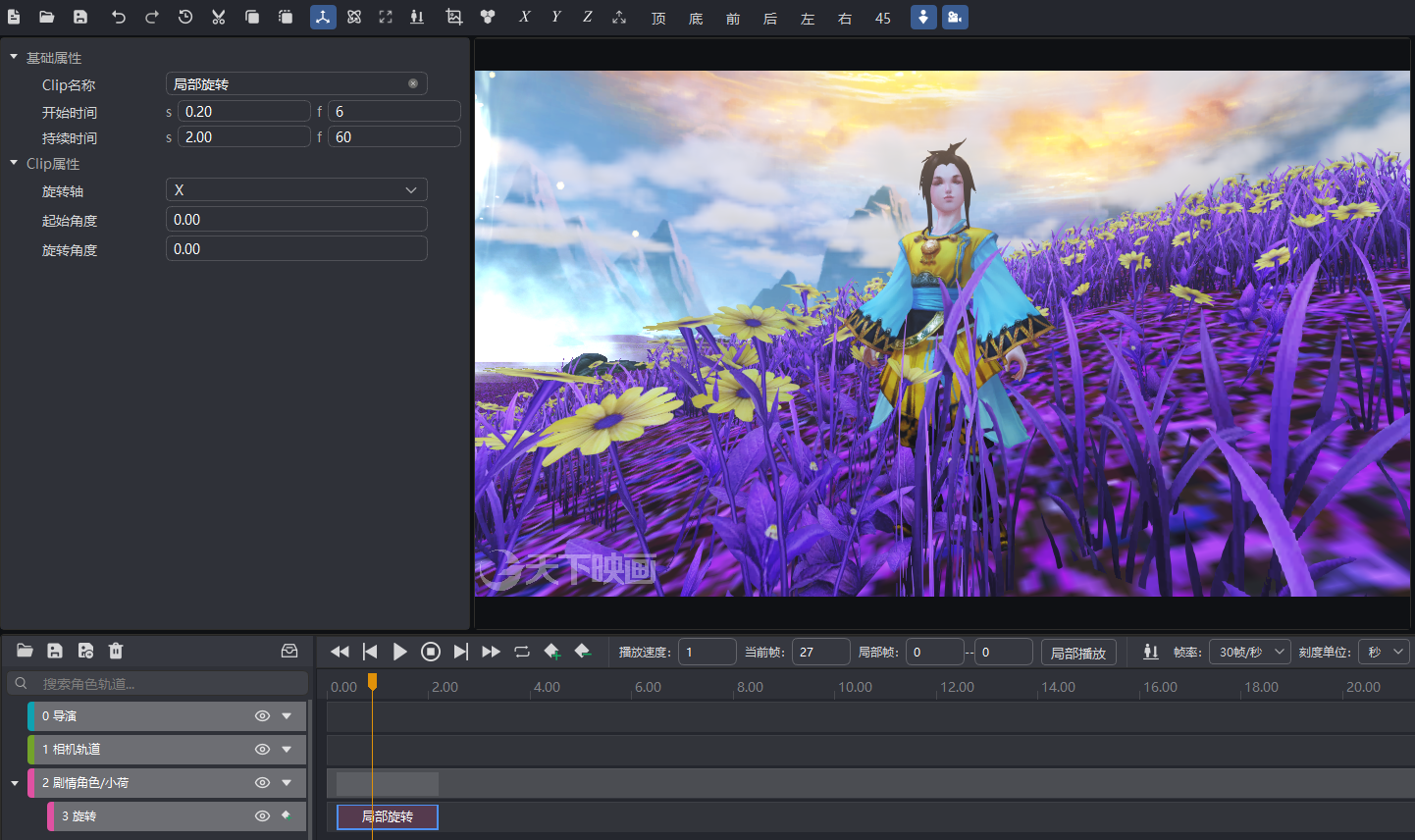
Task: Click the expand-to-fullscreen corners icon
Action: (x=386, y=17)
